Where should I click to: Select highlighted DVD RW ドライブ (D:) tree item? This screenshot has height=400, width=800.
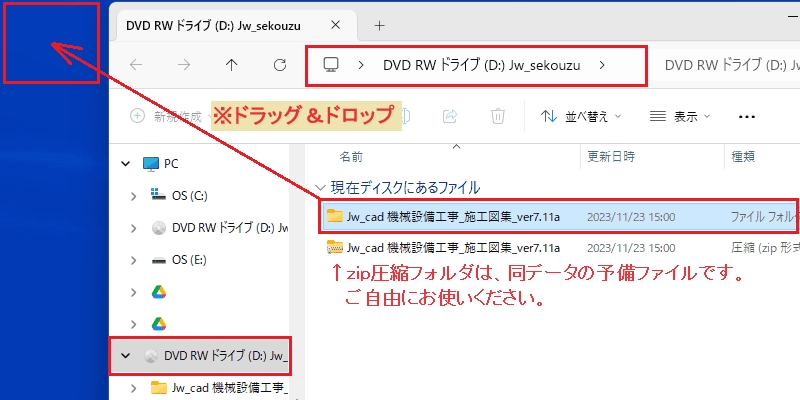199,356
